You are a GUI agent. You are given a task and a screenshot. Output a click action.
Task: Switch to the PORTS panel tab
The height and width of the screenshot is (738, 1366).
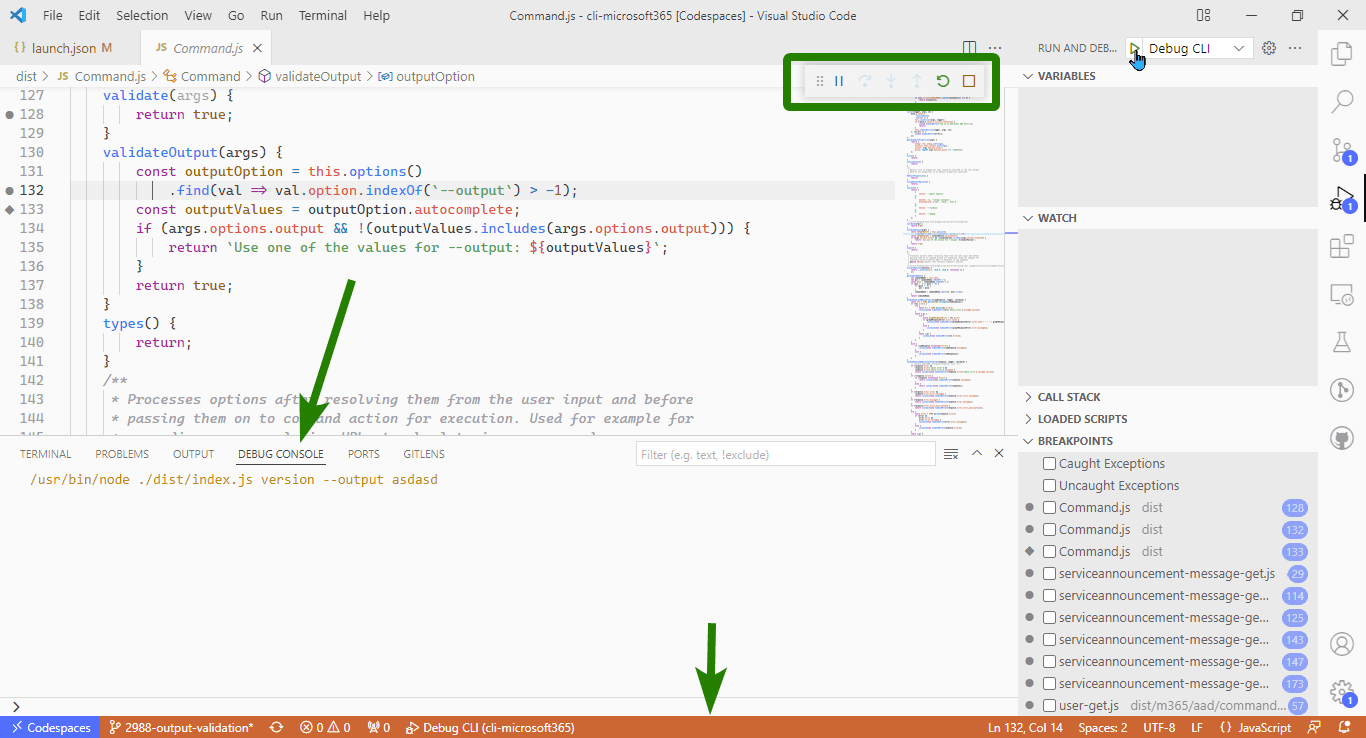(x=364, y=454)
